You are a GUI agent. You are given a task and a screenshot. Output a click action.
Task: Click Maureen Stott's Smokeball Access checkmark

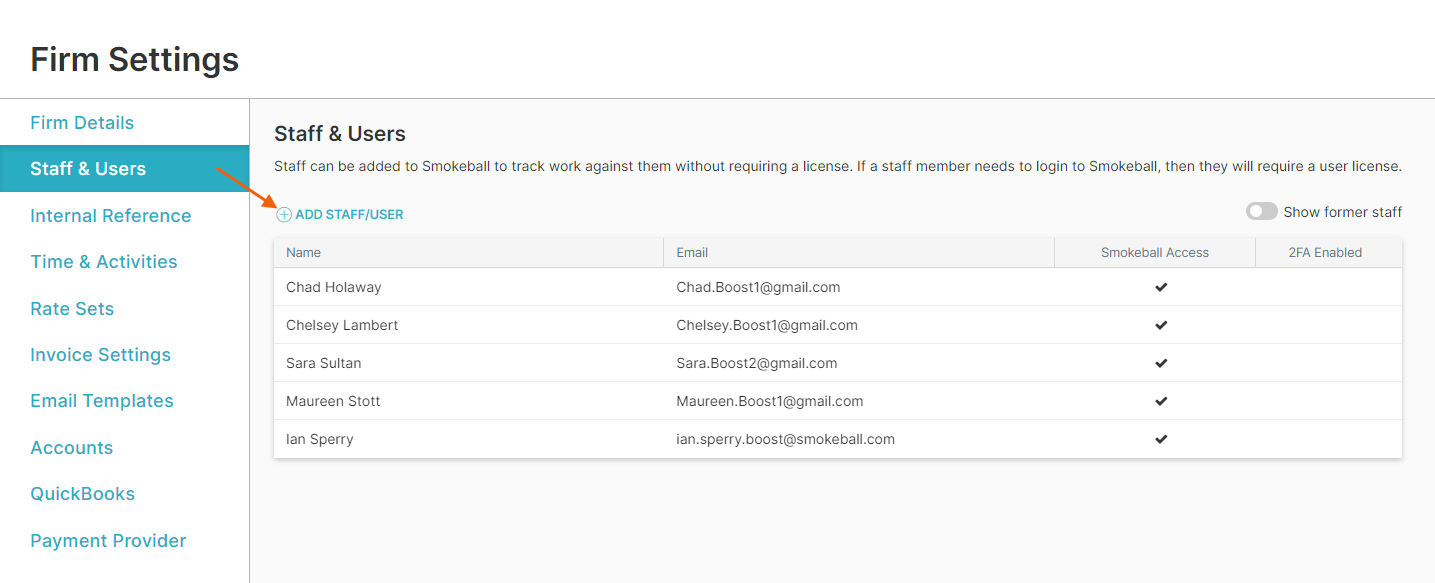tap(1161, 400)
